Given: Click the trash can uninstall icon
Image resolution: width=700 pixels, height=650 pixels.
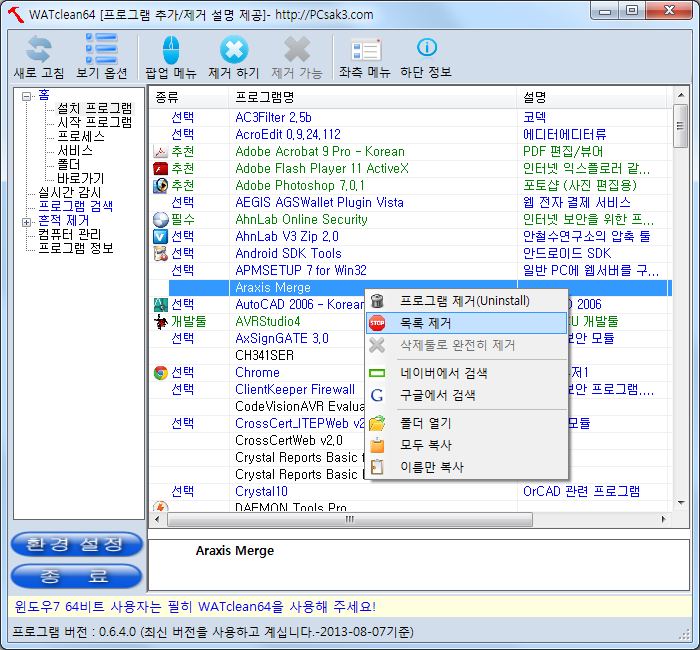Looking at the screenshot, I should (x=377, y=301).
